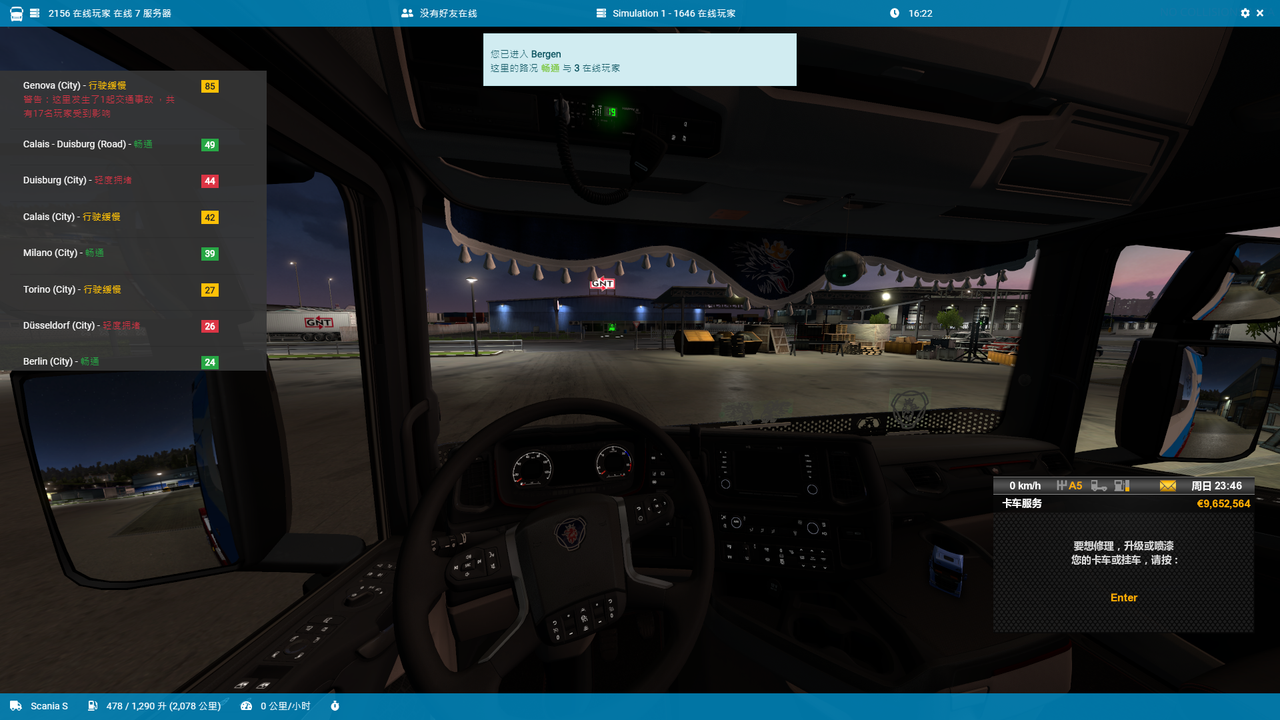Click Simulation 1 - 1646 在线玩家 label
This screenshot has width=1280, height=720.
tap(674, 13)
